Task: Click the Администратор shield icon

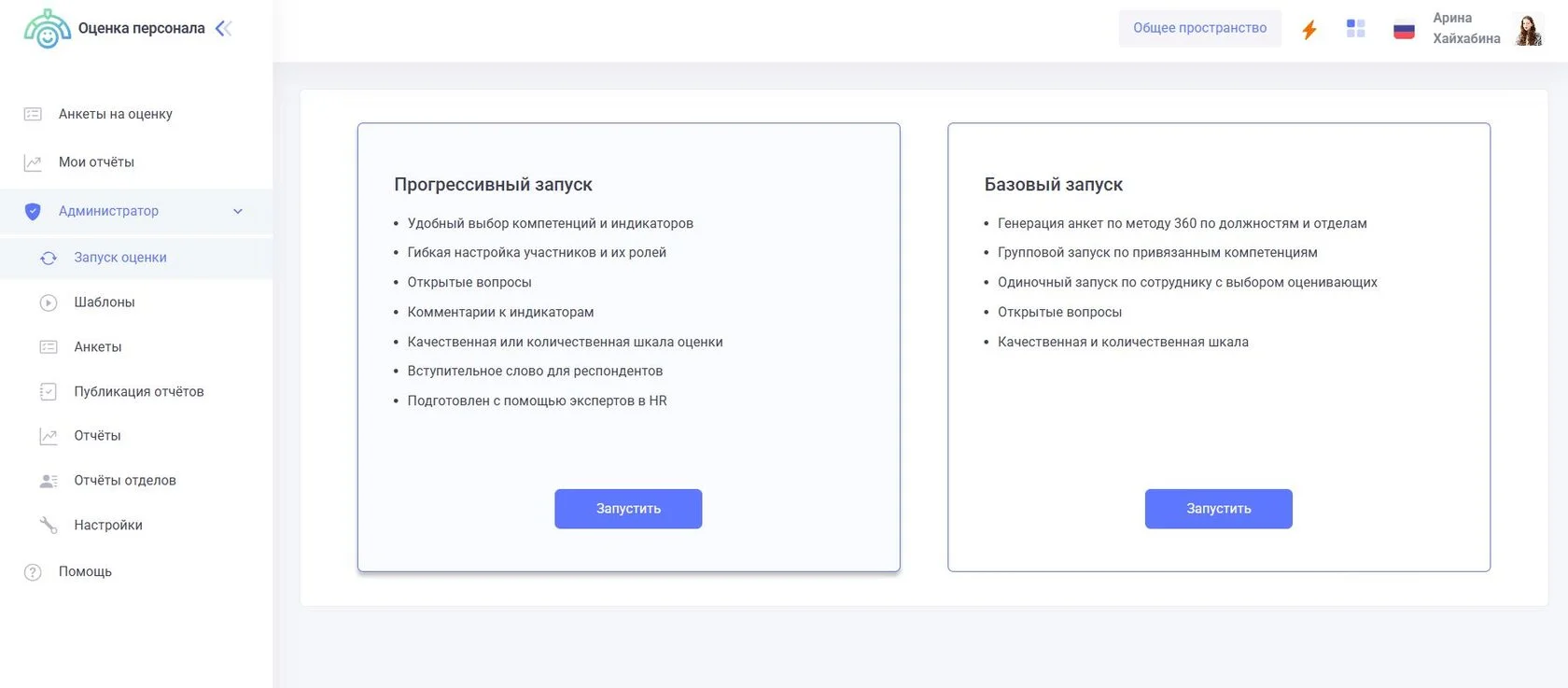Action: tap(33, 212)
